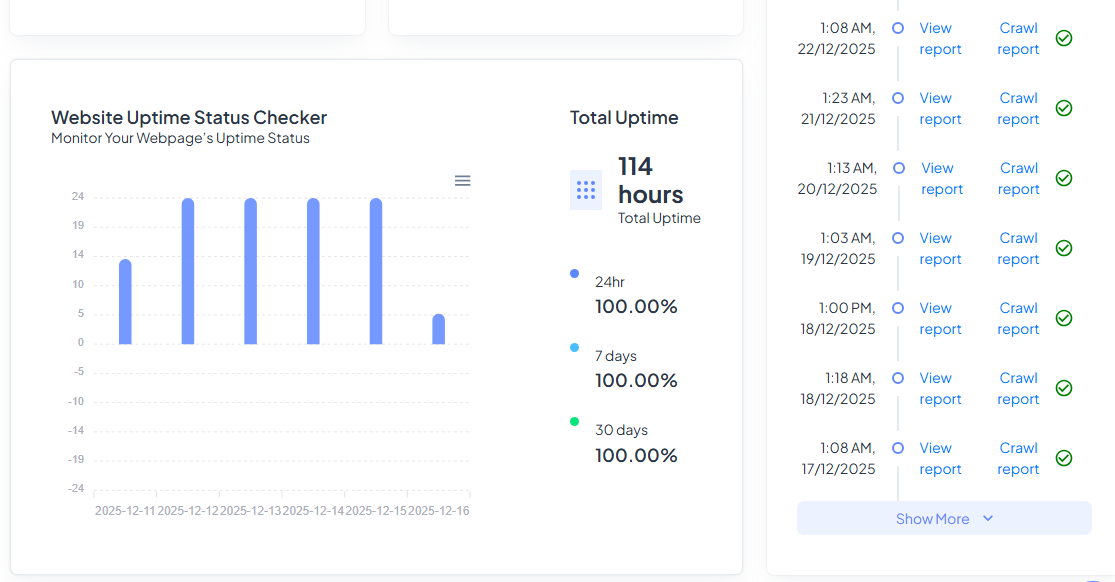1115x582 pixels.
Task: Click green checkmark for 22/12/2025 crawl
Action: point(1064,38)
